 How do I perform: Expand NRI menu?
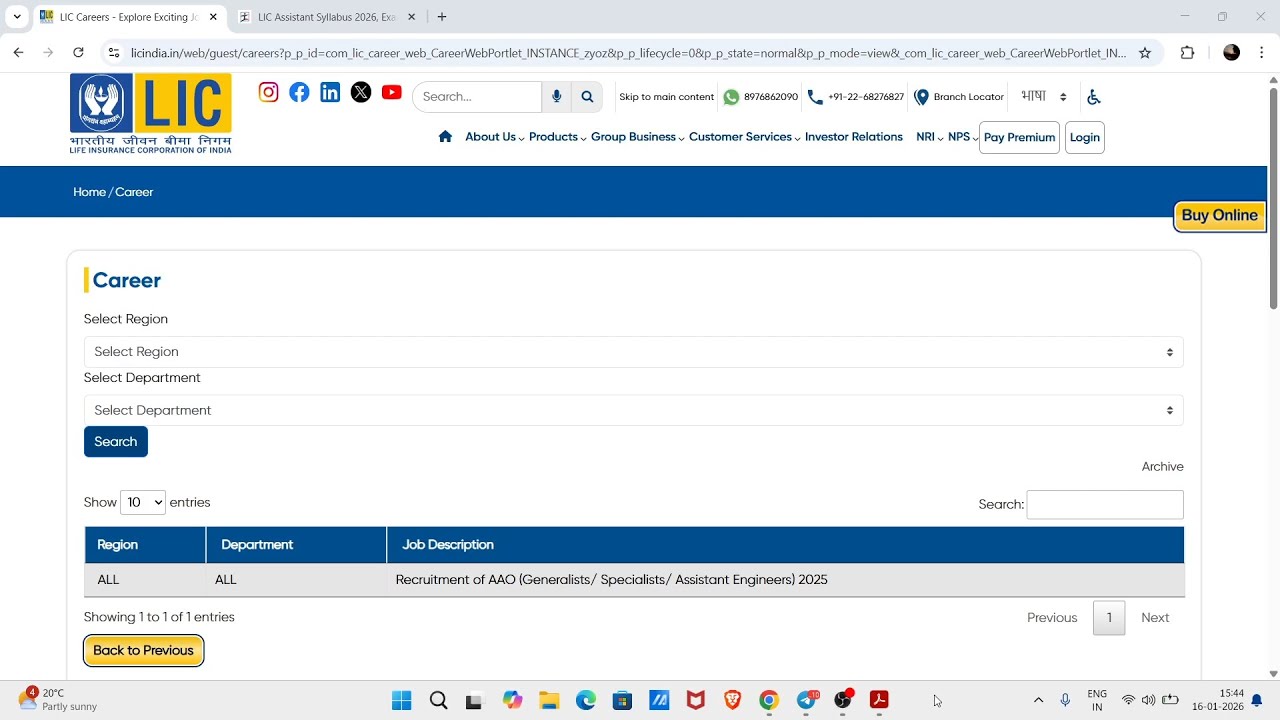point(929,137)
